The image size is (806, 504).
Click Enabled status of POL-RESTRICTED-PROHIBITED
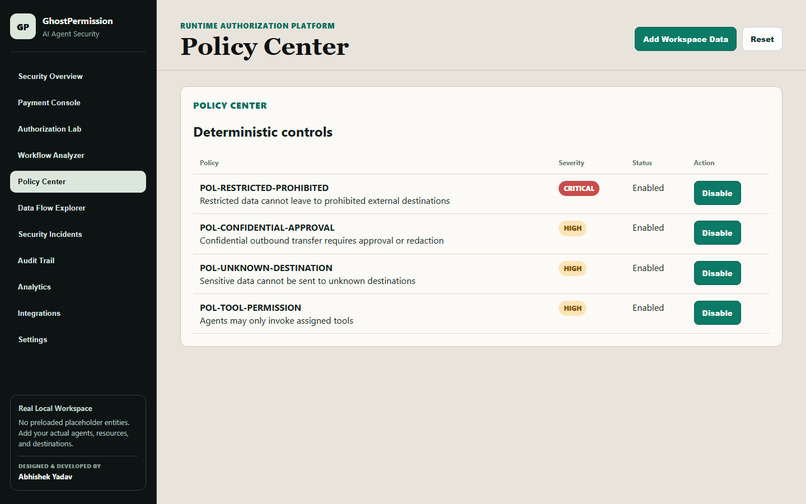coord(648,188)
